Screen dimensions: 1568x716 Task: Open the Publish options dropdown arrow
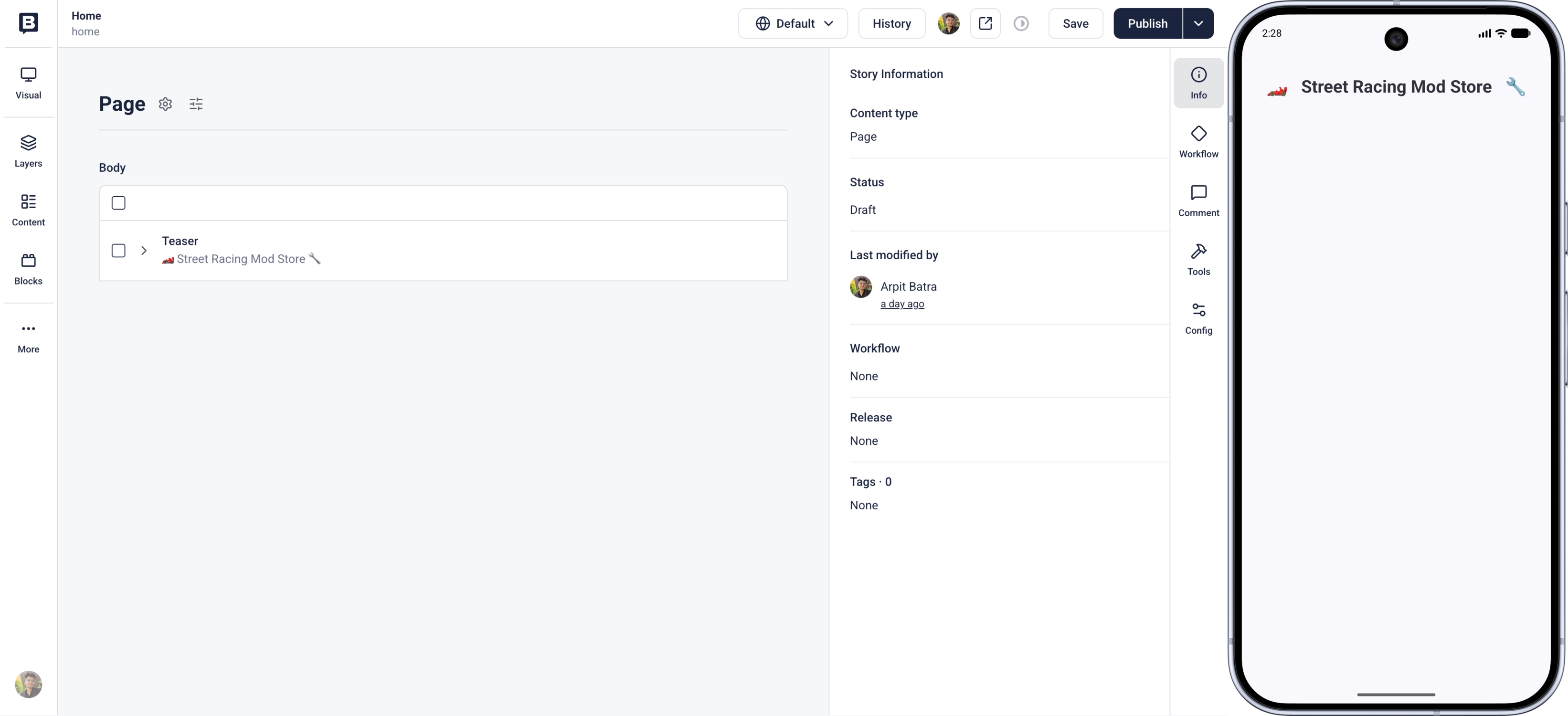[x=1198, y=23]
